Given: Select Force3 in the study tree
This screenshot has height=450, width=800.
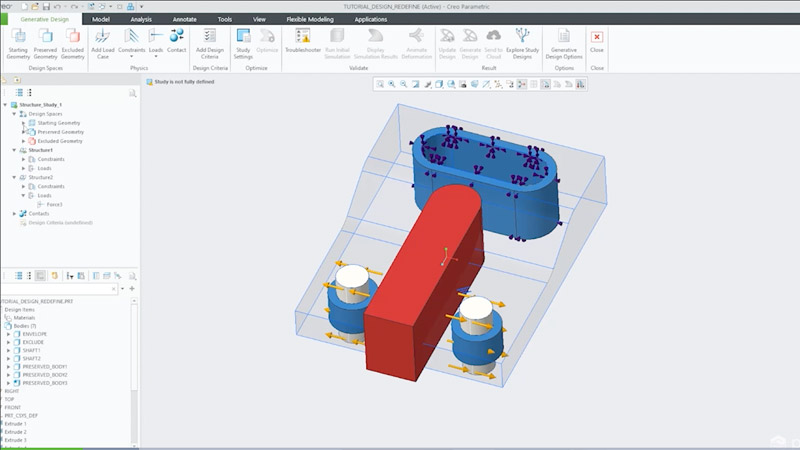Looking at the screenshot, I should point(54,204).
